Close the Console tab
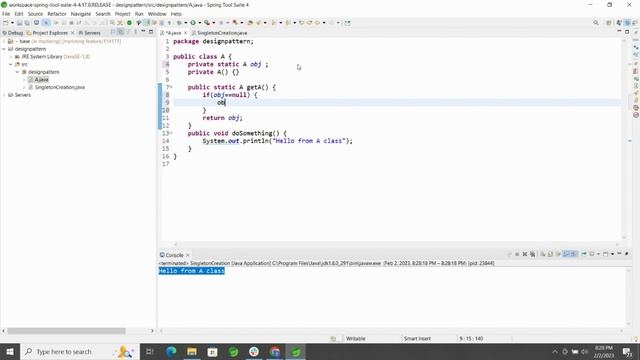Screen dimensions: 640x360 click(188, 255)
